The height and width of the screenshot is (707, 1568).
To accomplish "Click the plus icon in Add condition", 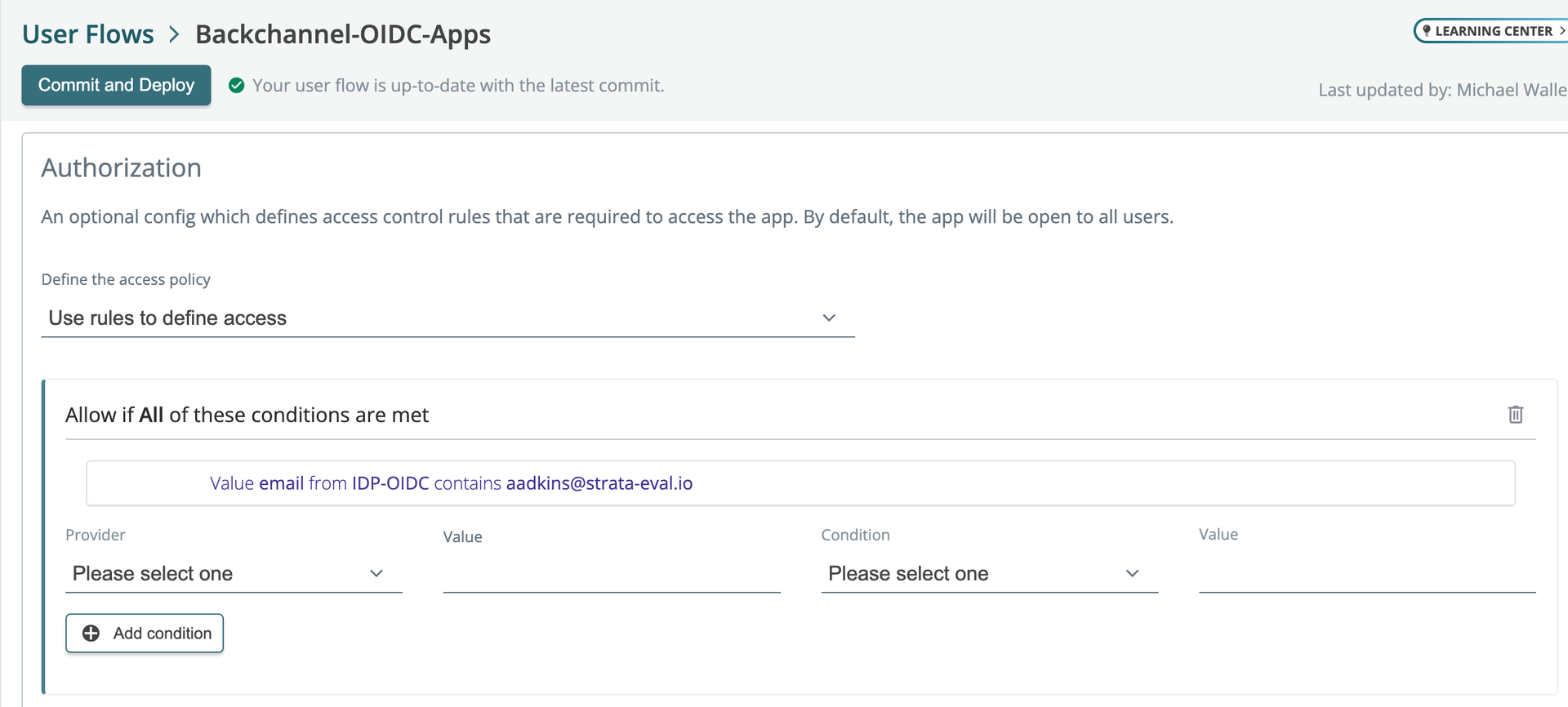I will (x=91, y=634).
